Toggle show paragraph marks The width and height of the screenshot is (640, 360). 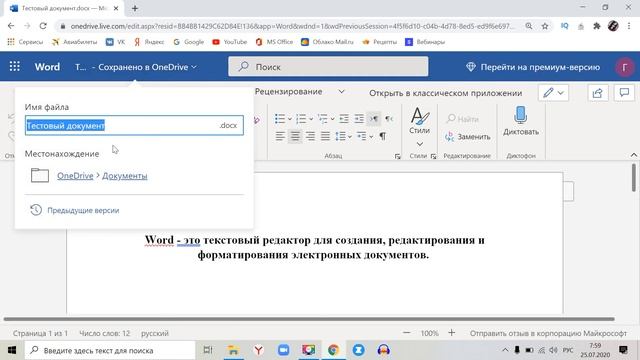click(x=382, y=136)
